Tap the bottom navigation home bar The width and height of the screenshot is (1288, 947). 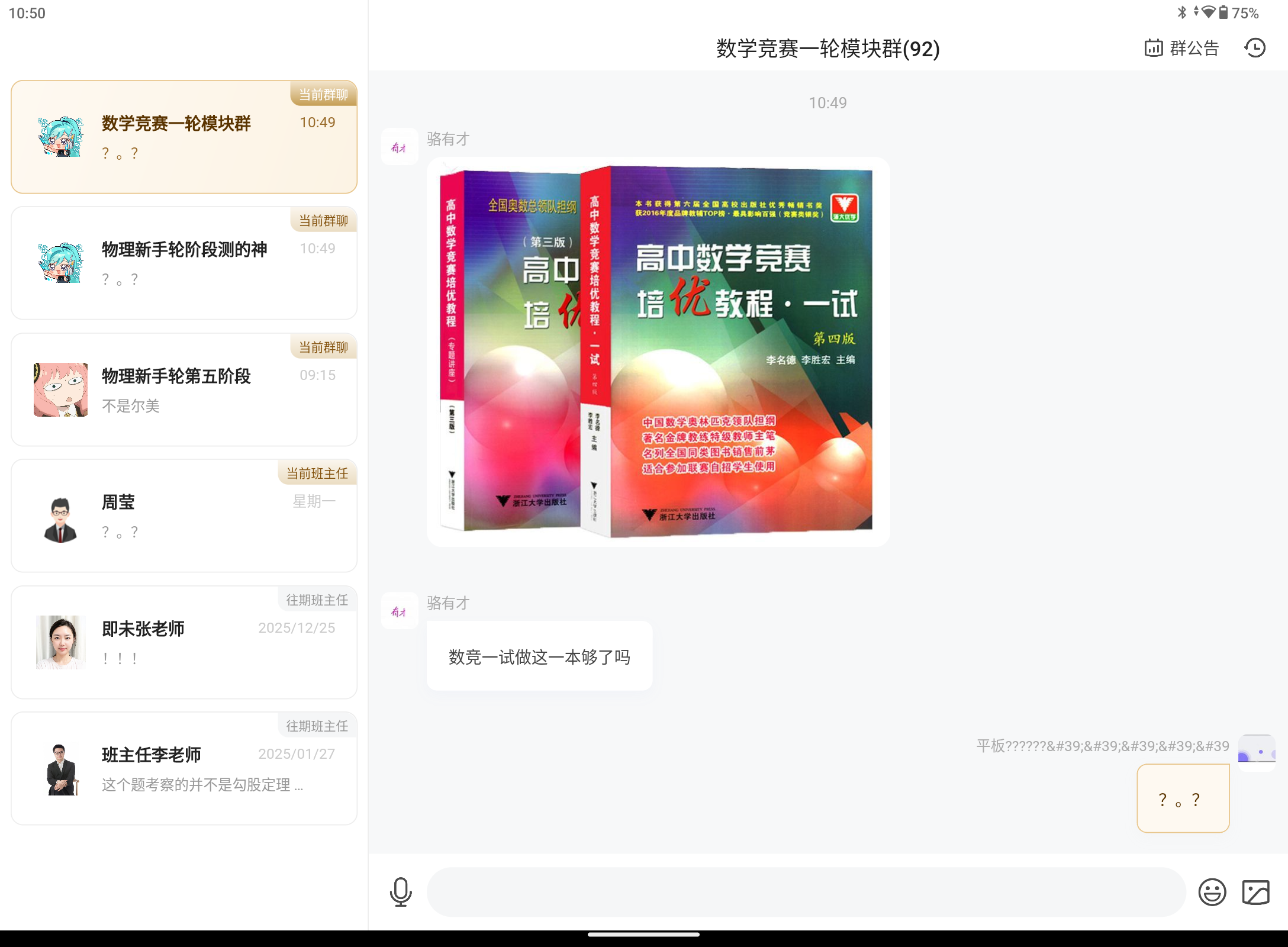(644, 935)
